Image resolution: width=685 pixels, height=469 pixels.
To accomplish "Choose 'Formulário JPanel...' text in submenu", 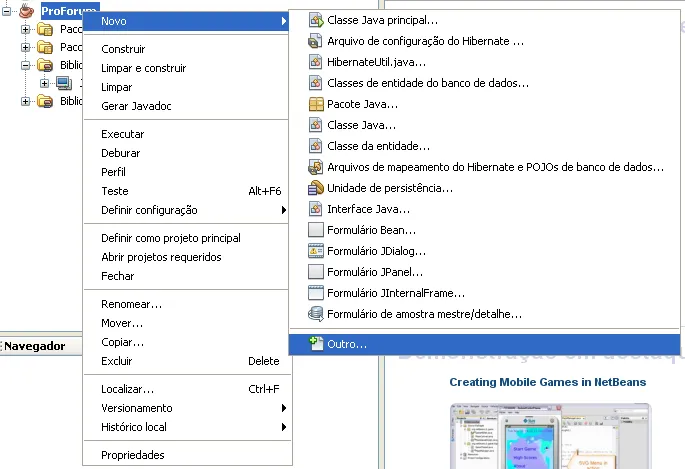I will (375, 272).
